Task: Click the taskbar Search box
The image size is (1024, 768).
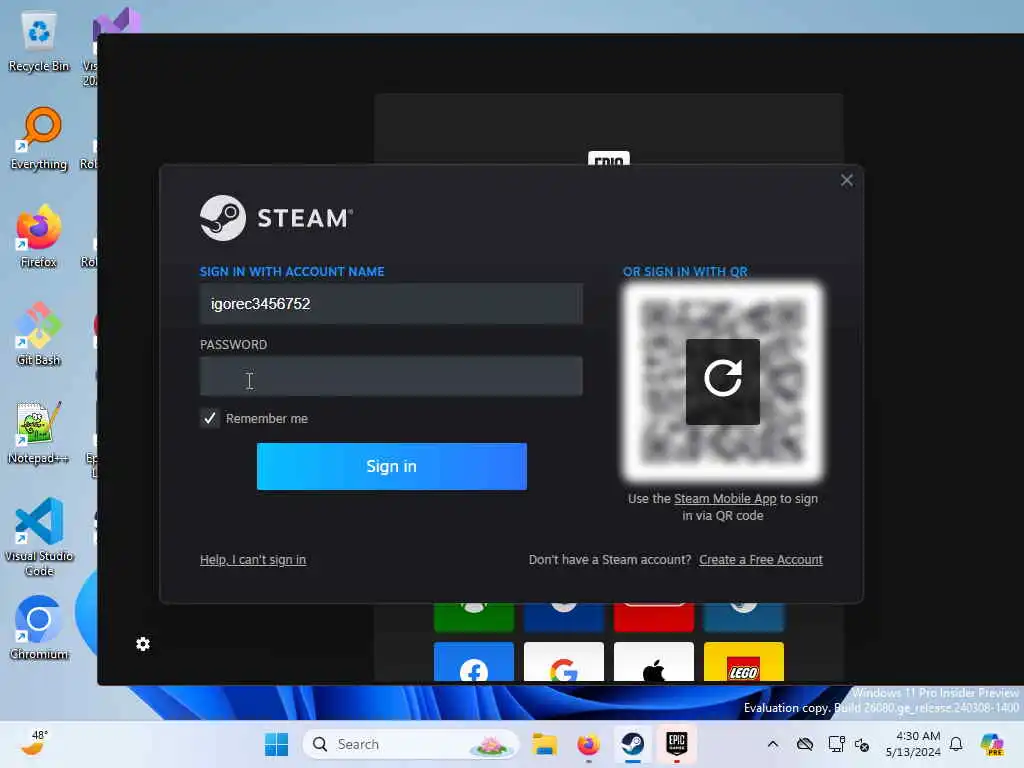Action: click(411, 744)
